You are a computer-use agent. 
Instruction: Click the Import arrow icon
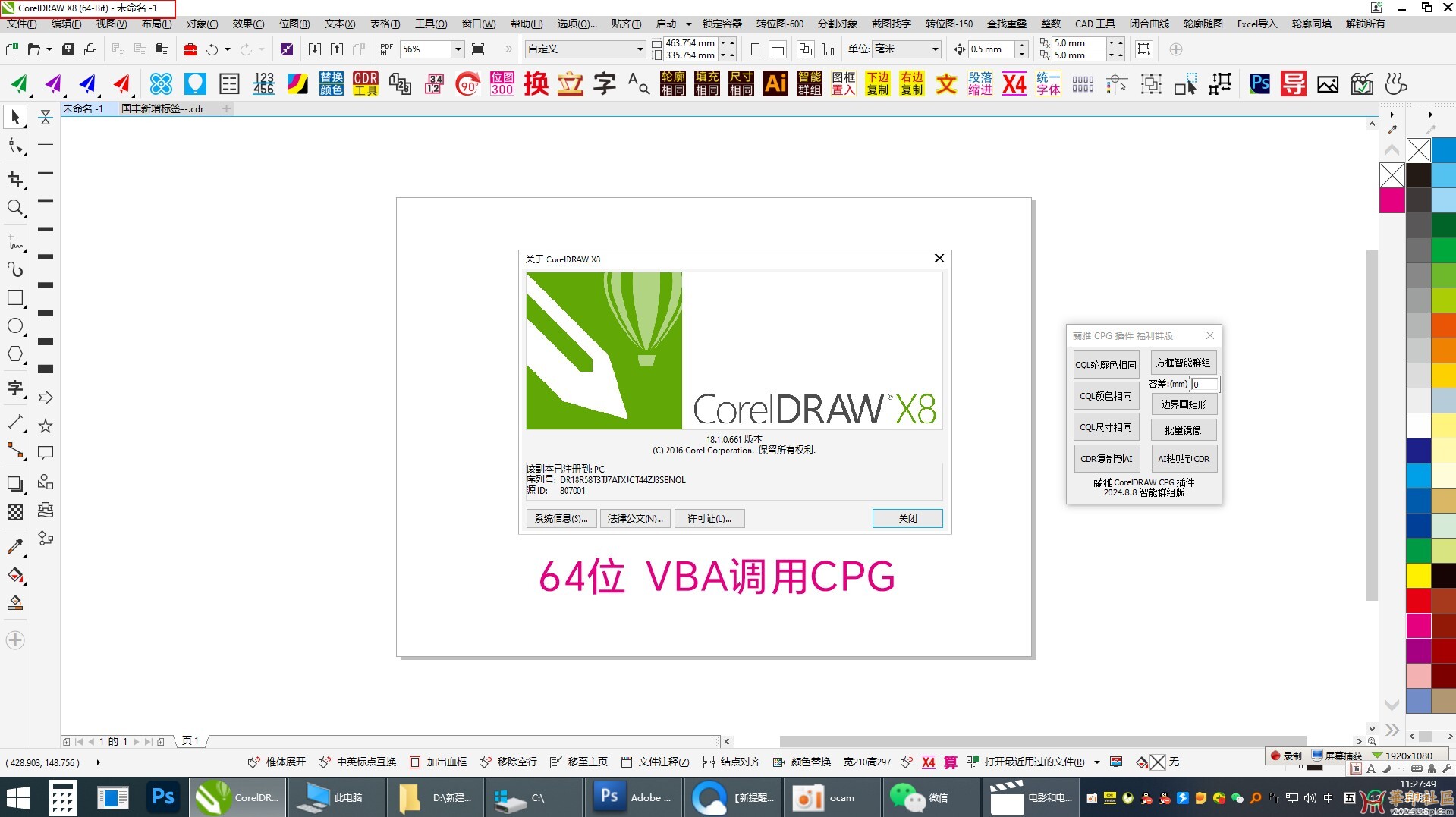[x=315, y=49]
